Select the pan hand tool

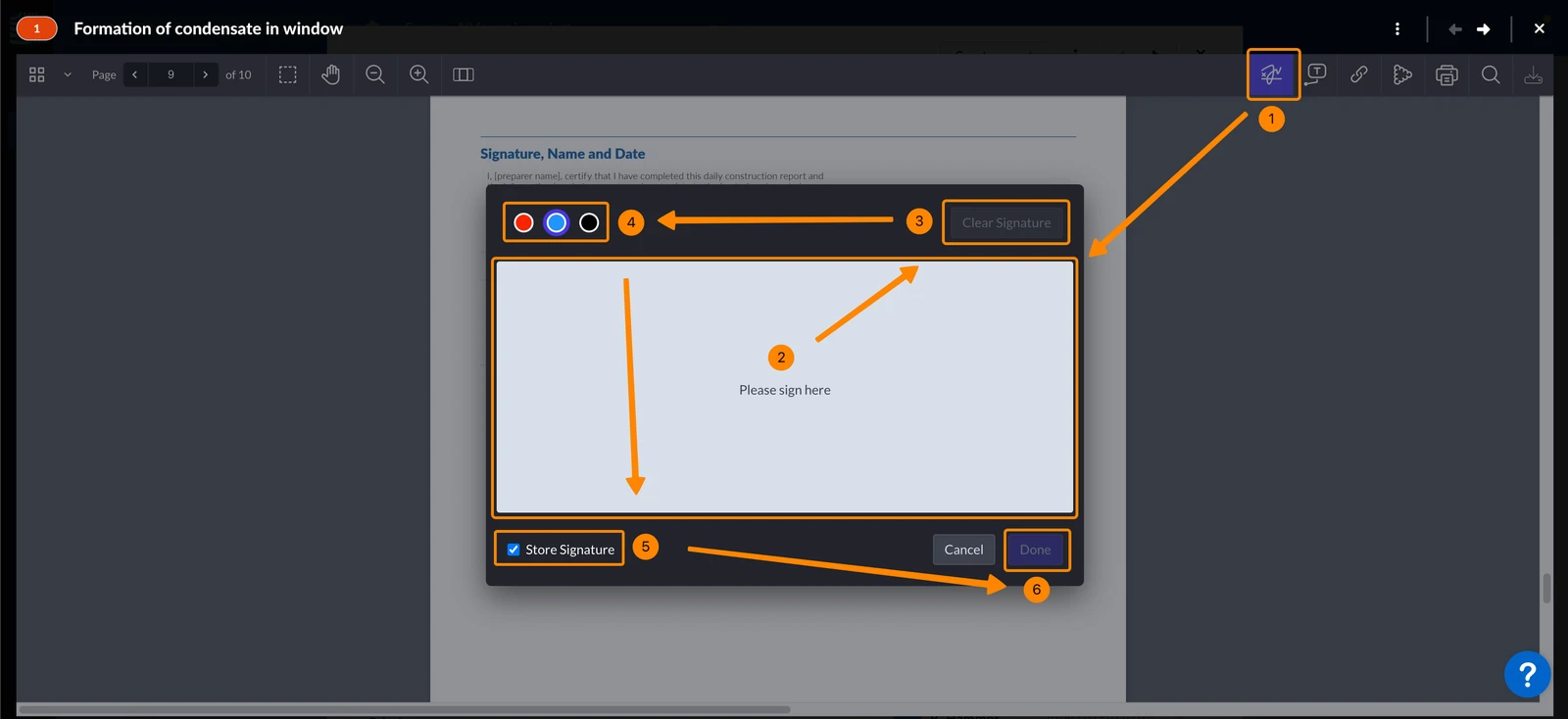331,74
